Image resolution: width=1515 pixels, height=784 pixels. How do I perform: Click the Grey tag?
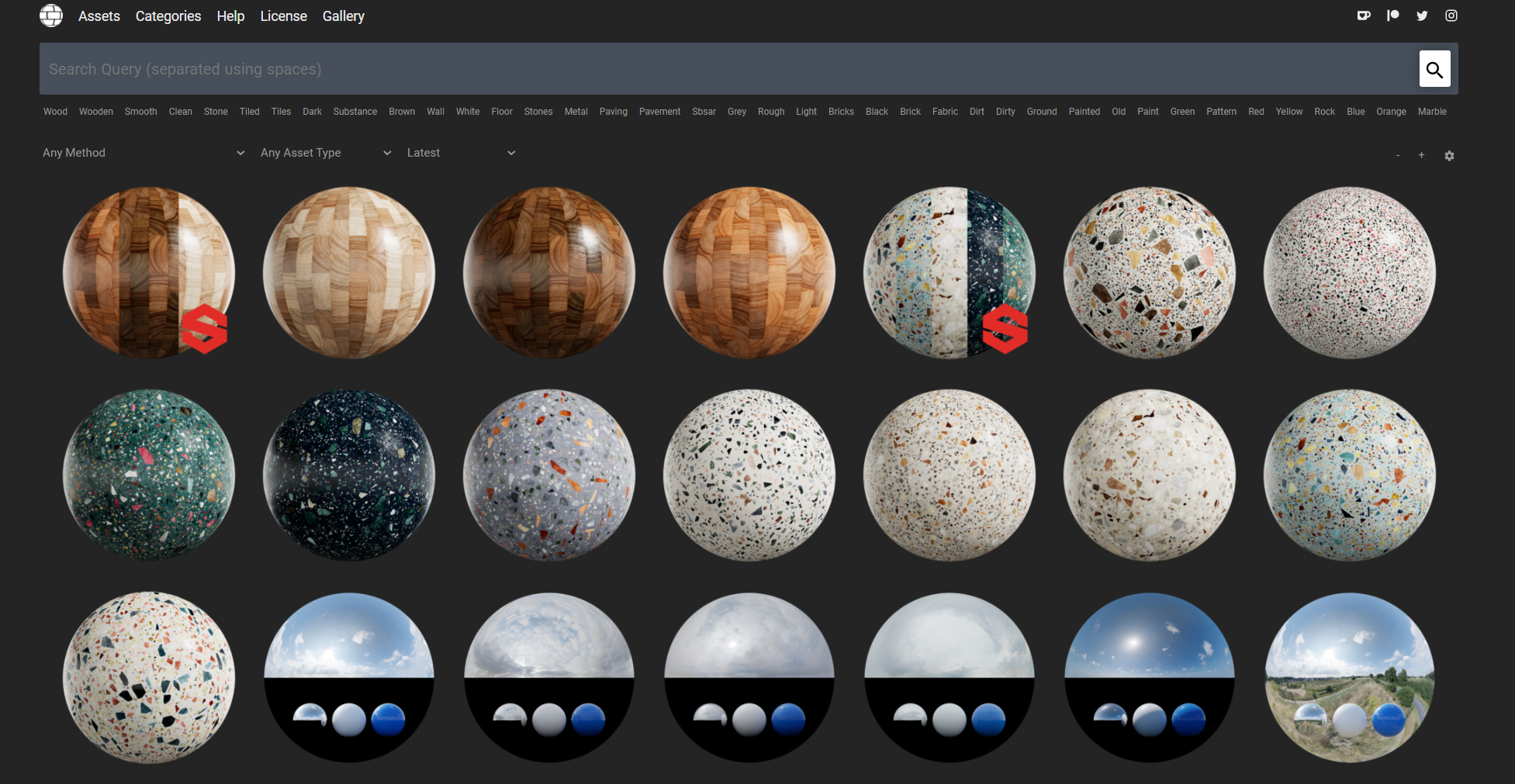coord(737,112)
